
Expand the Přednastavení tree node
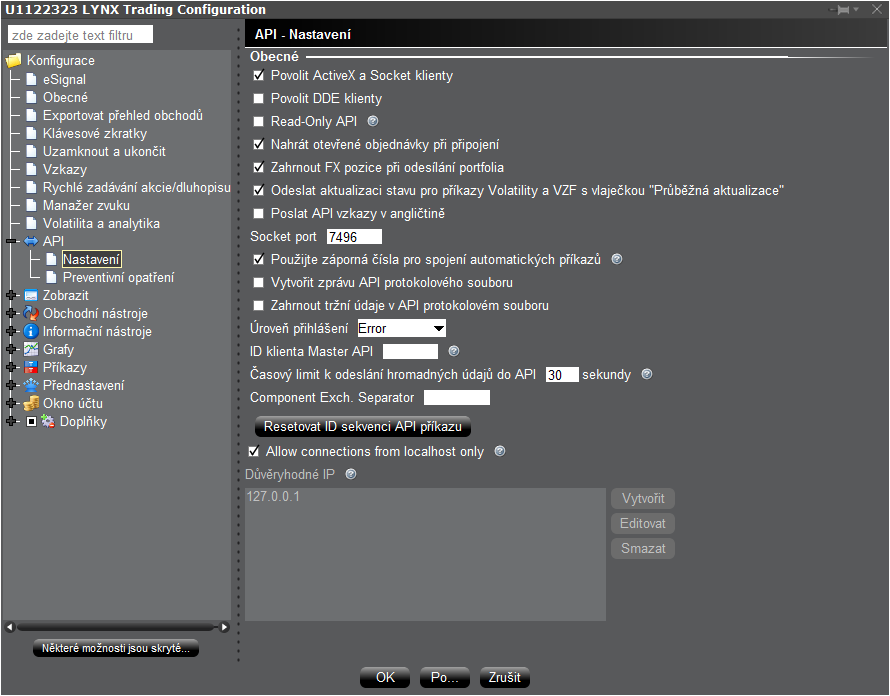(x=11, y=385)
